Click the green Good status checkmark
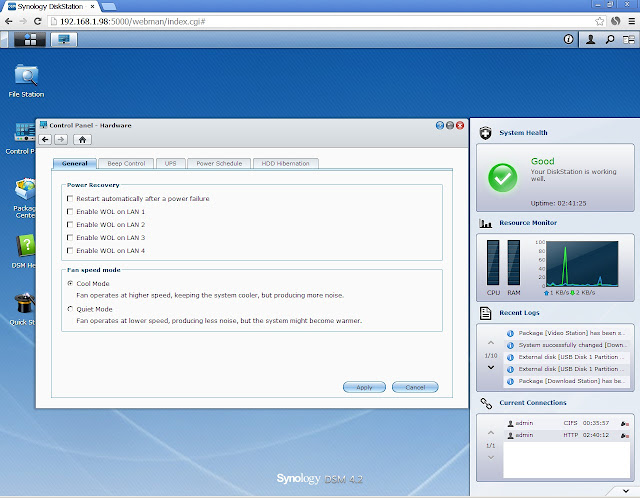The width and height of the screenshot is (640, 498). [x=502, y=178]
